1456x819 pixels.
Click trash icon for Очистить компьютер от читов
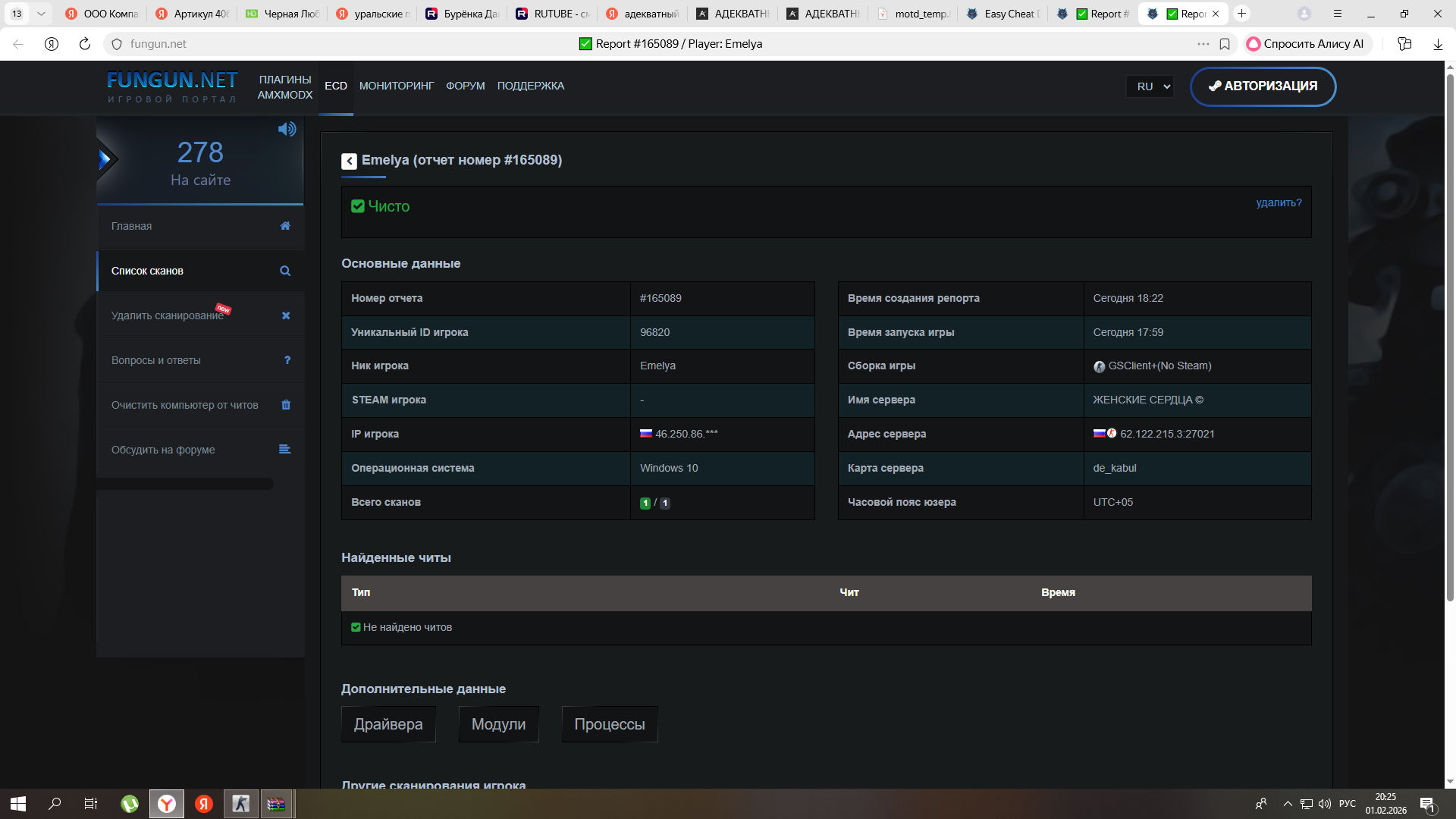click(x=286, y=405)
